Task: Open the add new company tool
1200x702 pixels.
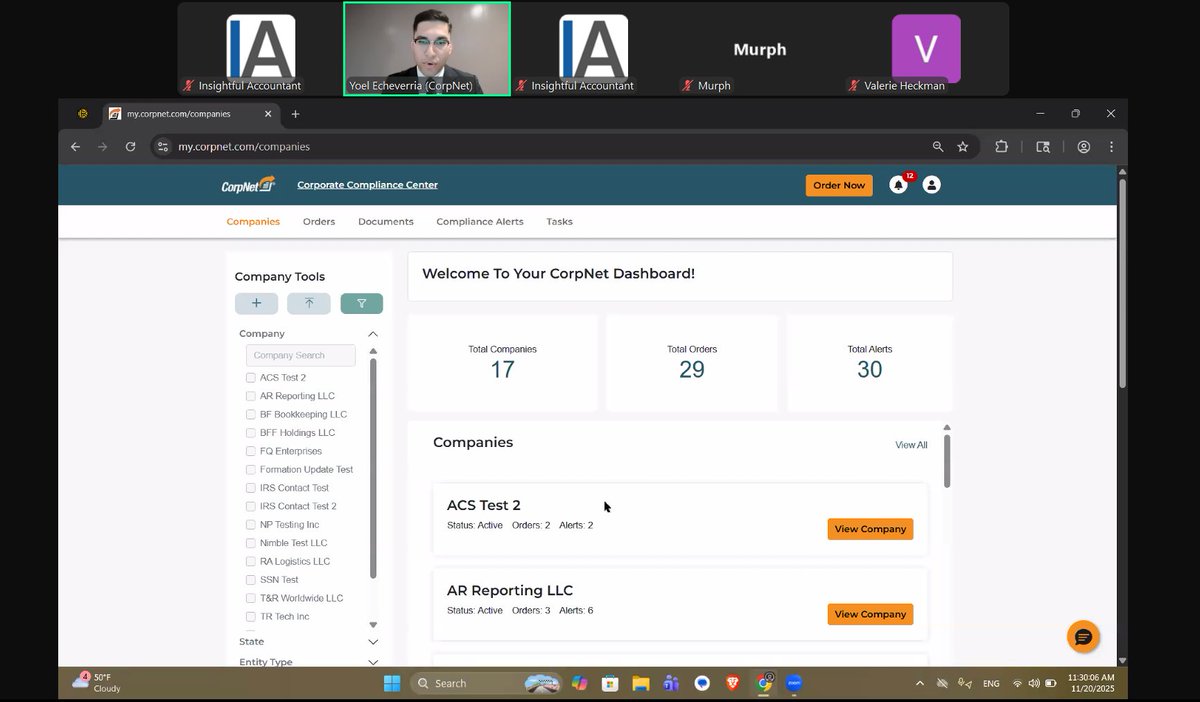Action: [x=256, y=303]
